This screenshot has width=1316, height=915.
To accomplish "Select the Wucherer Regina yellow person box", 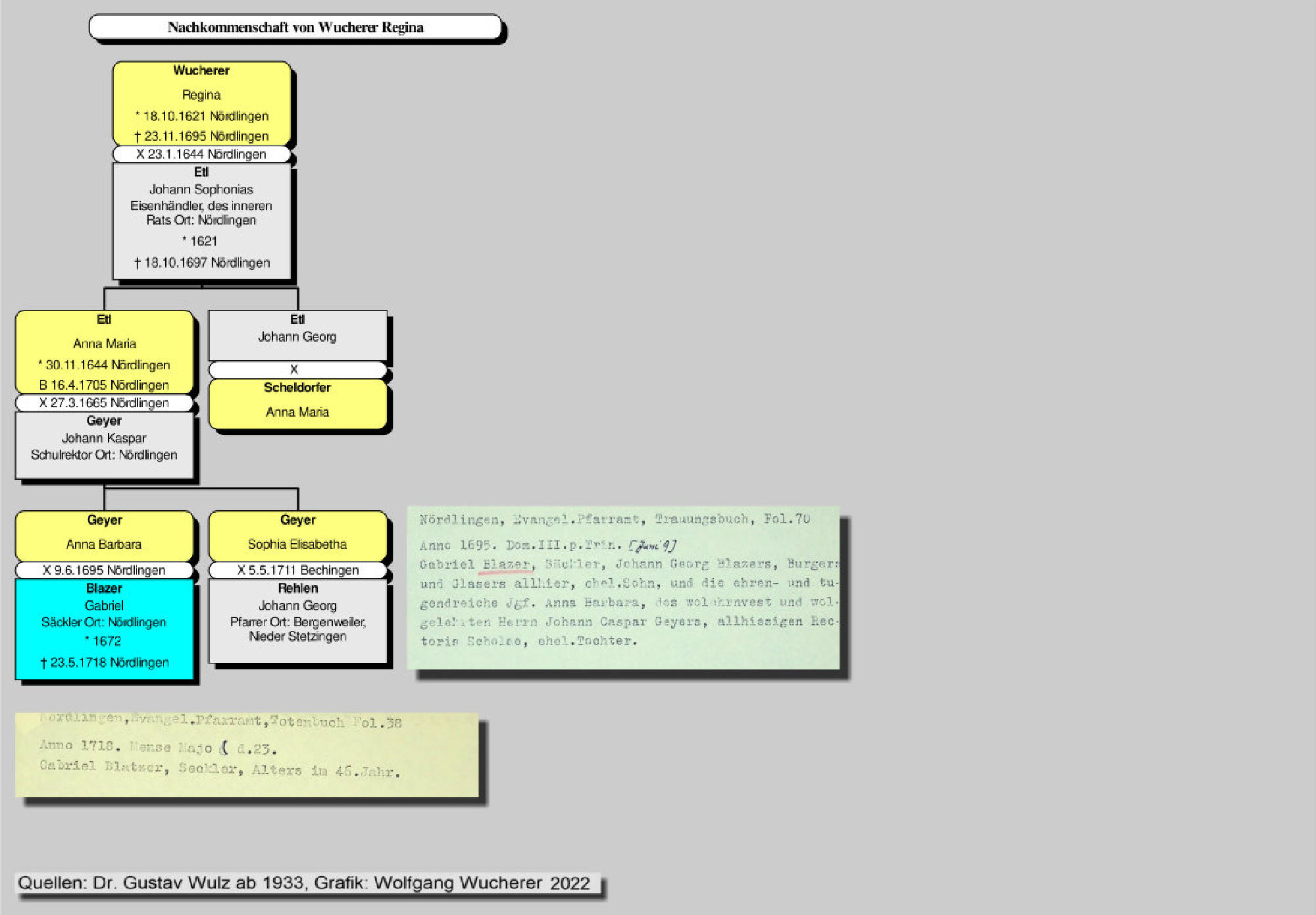I will 201,103.
